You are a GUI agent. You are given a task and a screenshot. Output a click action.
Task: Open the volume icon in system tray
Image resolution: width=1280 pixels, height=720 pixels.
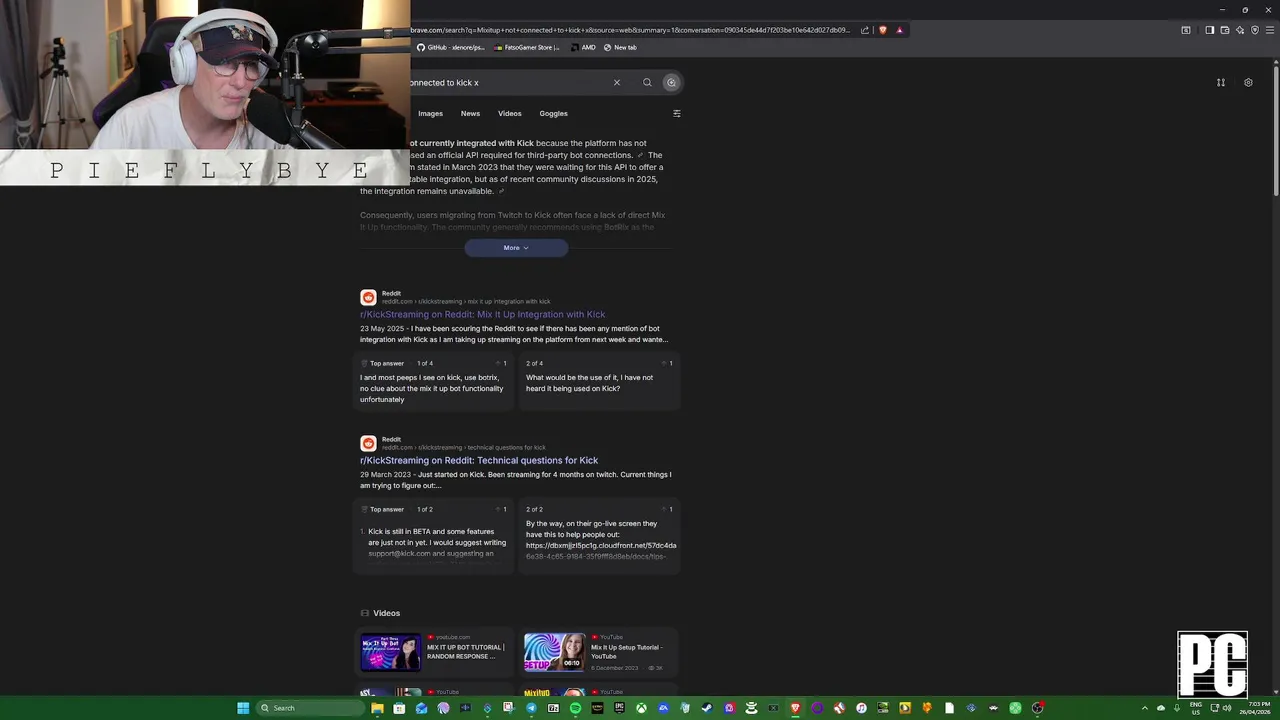pos(1227,708)
